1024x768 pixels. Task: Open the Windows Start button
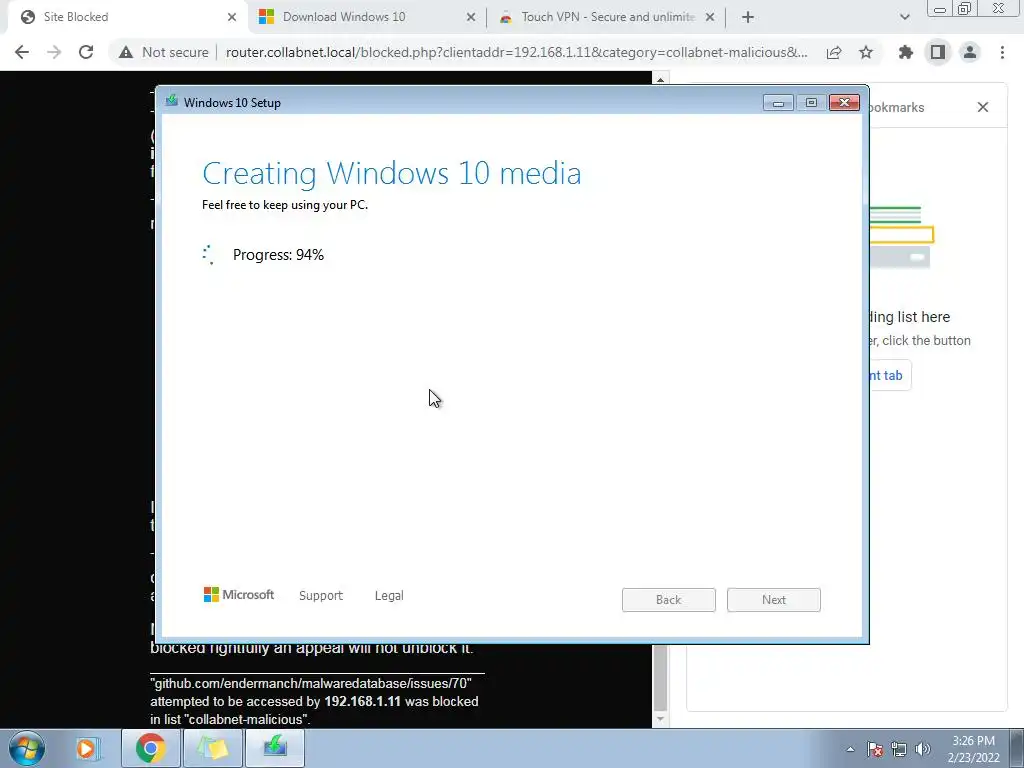point(27,748)
